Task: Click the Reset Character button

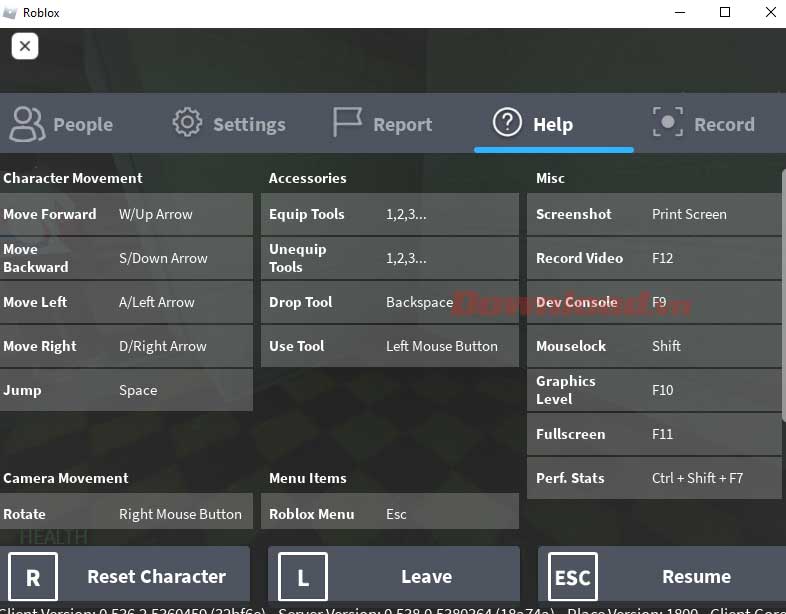Action: (125, 574)
